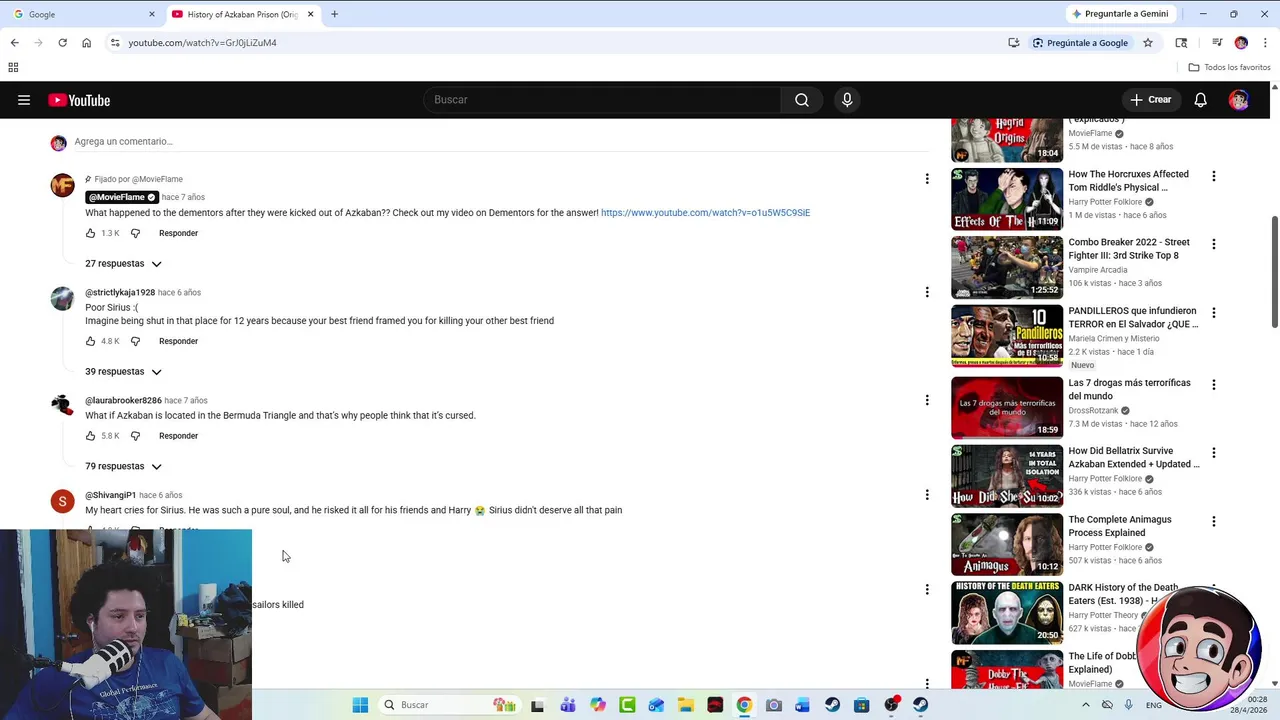Open the YouTube hamburger guide menu
The height and width of the screenshot is (720, 1280).
[24, 100]
